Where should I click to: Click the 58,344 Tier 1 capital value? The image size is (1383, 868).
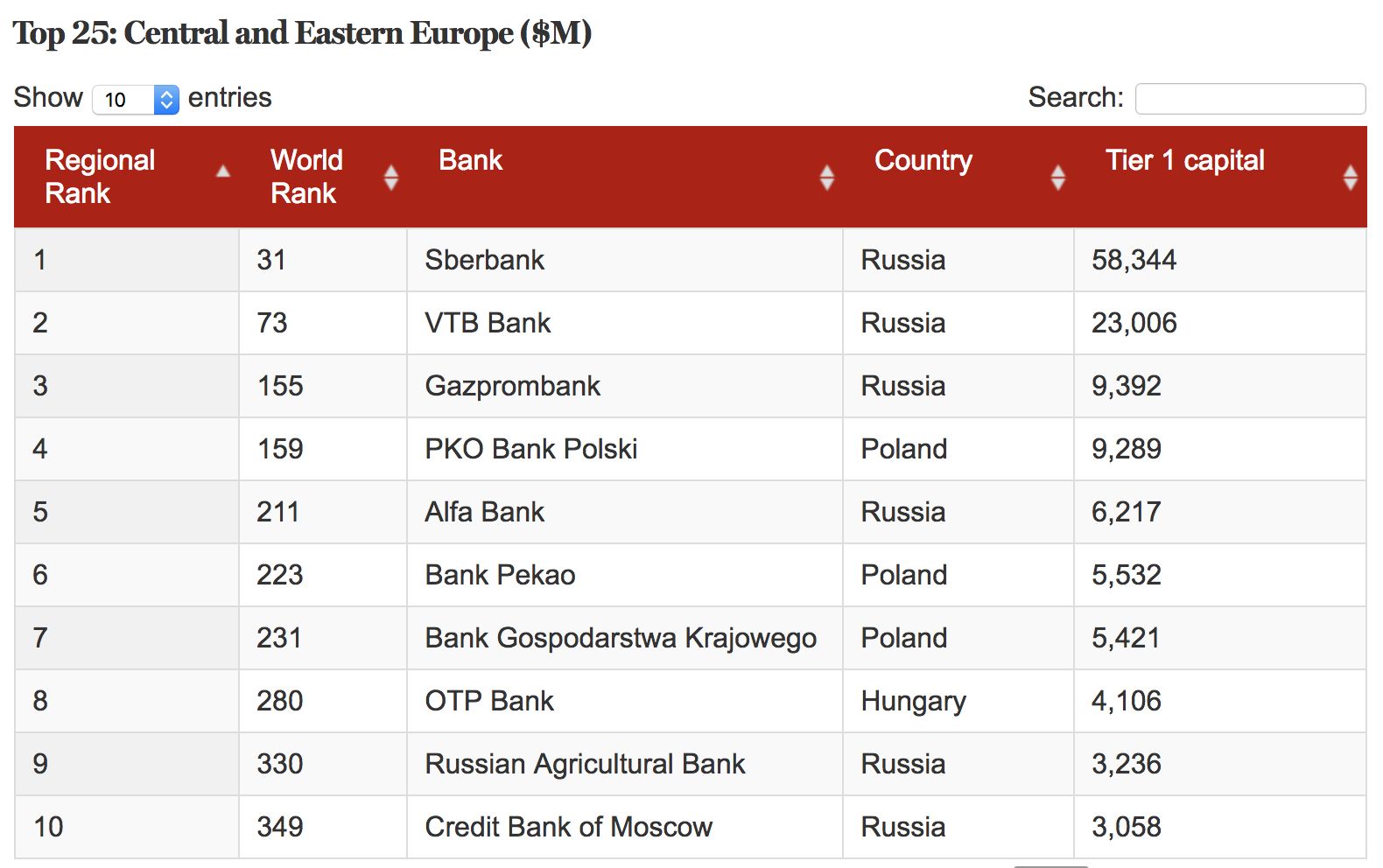[x=1134, y=260]
